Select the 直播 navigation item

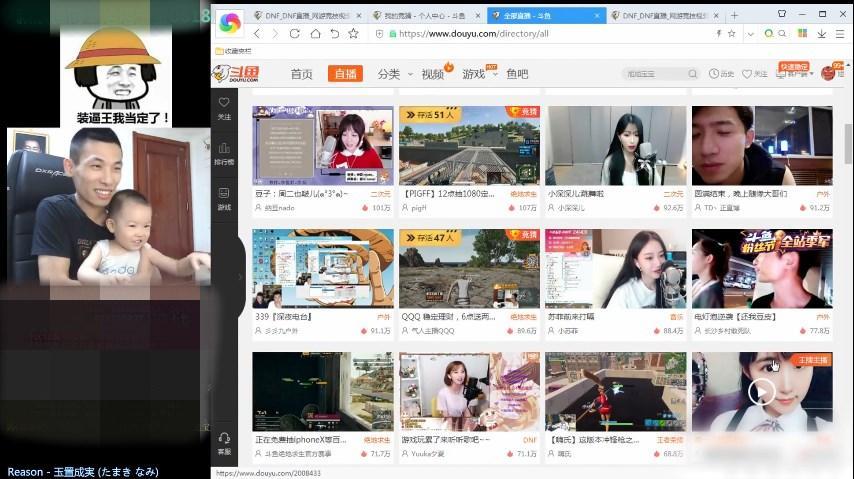point(345,74)
